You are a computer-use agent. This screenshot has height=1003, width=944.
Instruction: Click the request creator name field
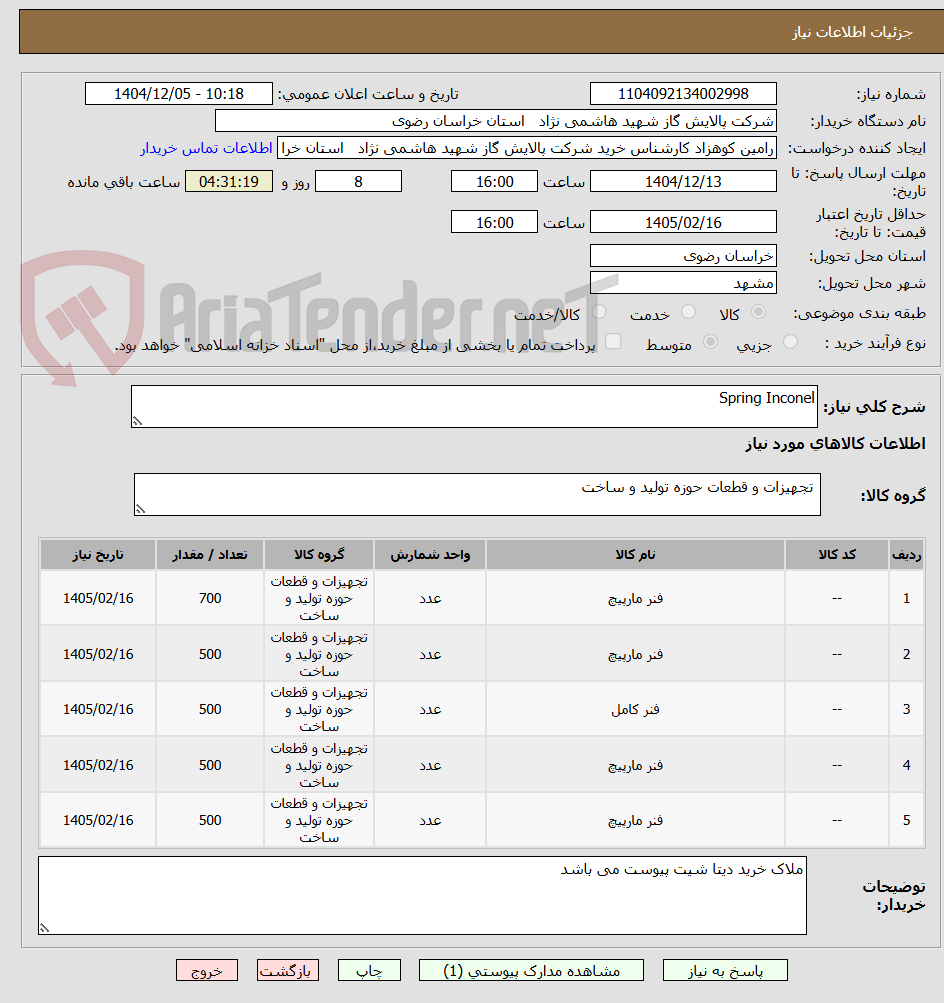coord(527,148)
